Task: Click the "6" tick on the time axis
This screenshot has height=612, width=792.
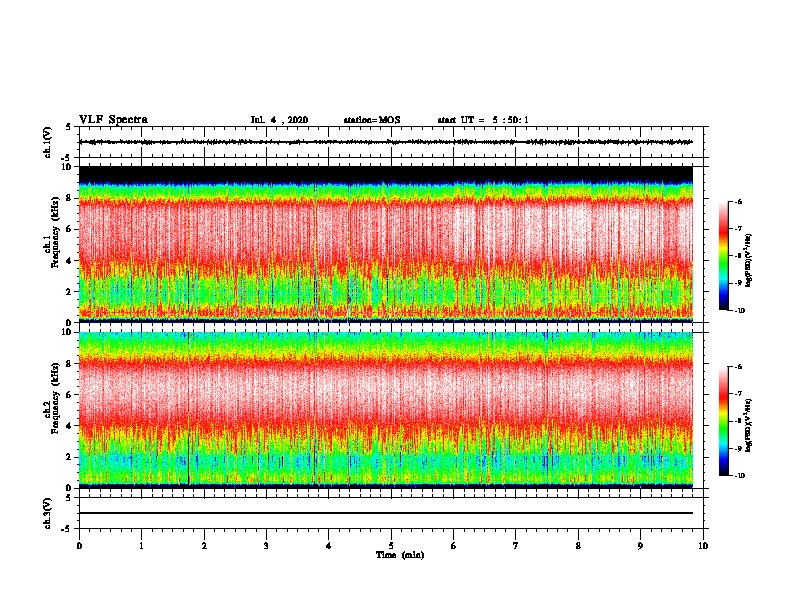Action: (454, 545)
